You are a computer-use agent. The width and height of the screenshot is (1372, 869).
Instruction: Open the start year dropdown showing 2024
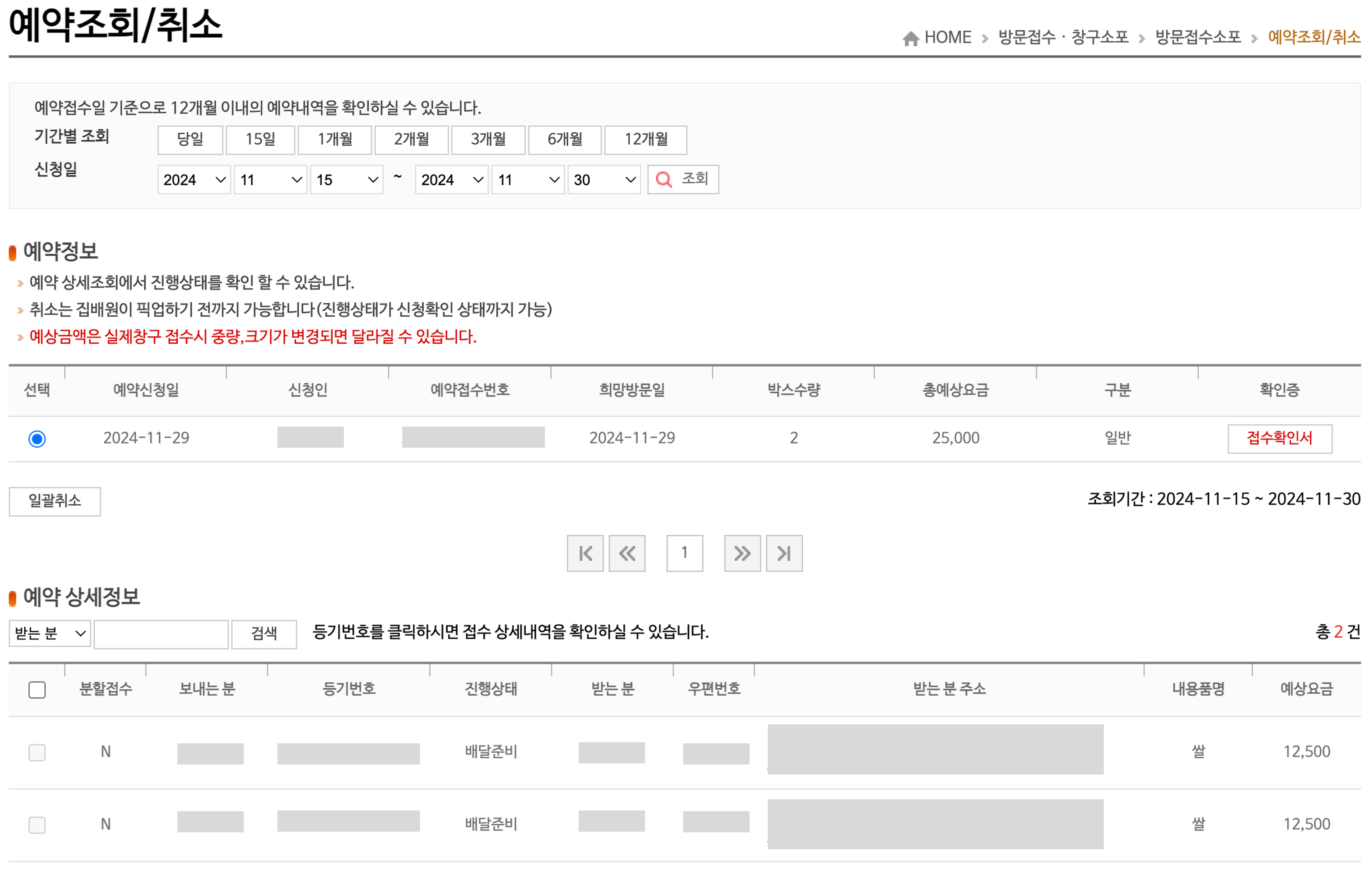point(194,180)
